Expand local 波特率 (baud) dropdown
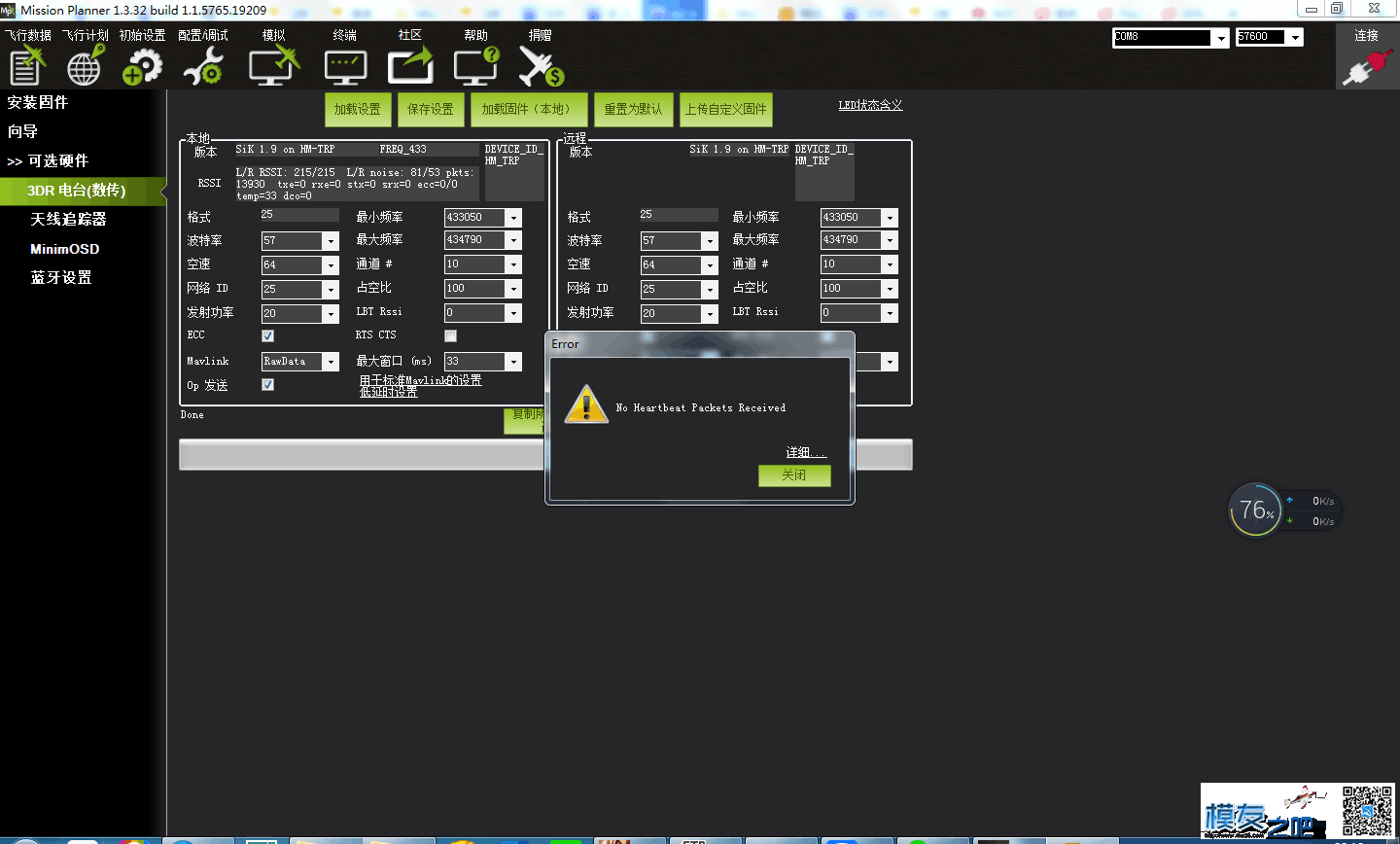 click(x=331, y=241)
